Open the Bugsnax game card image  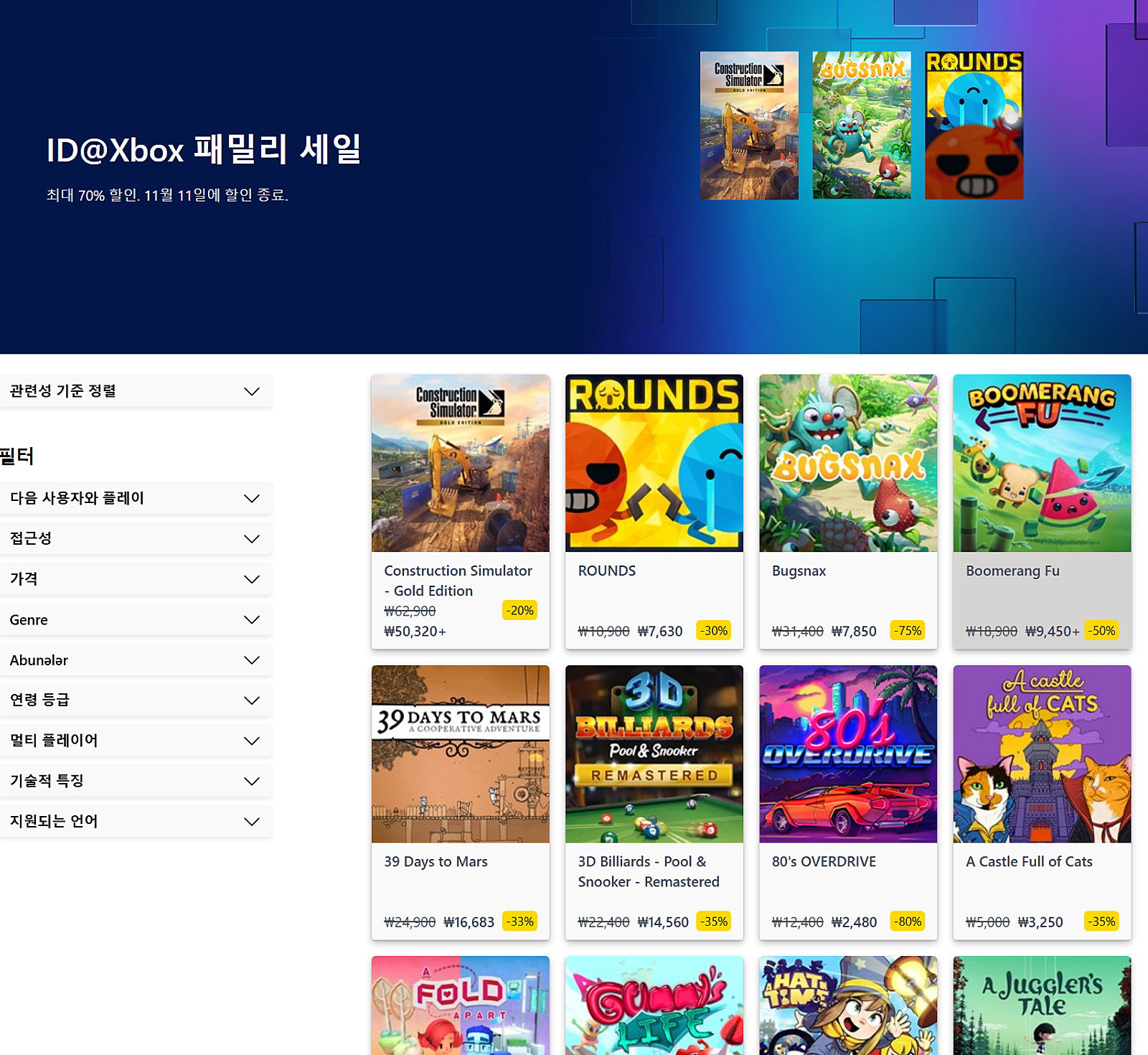[x=848, y=463]
